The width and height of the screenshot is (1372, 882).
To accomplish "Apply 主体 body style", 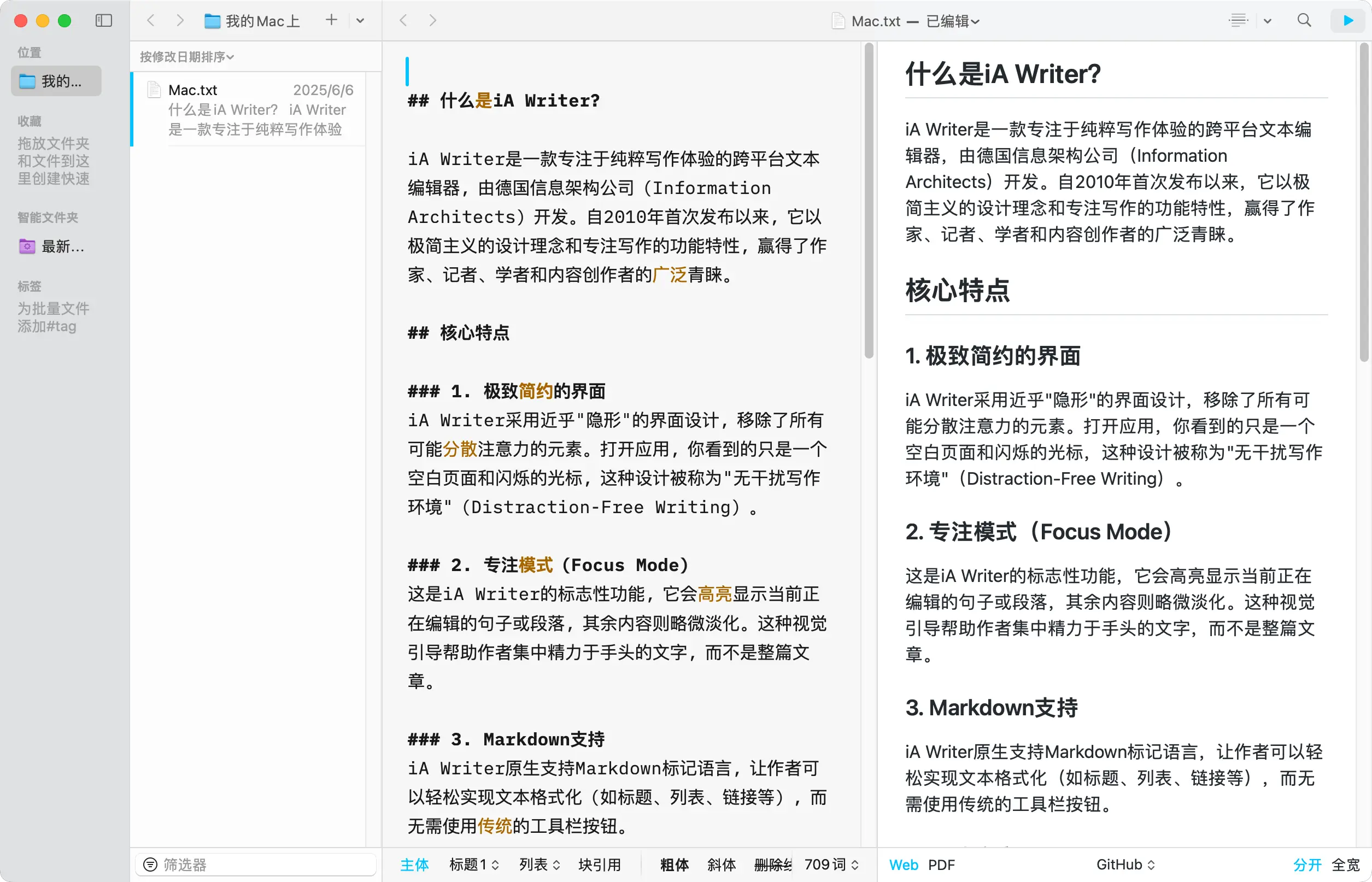I will tap(414, 865).
